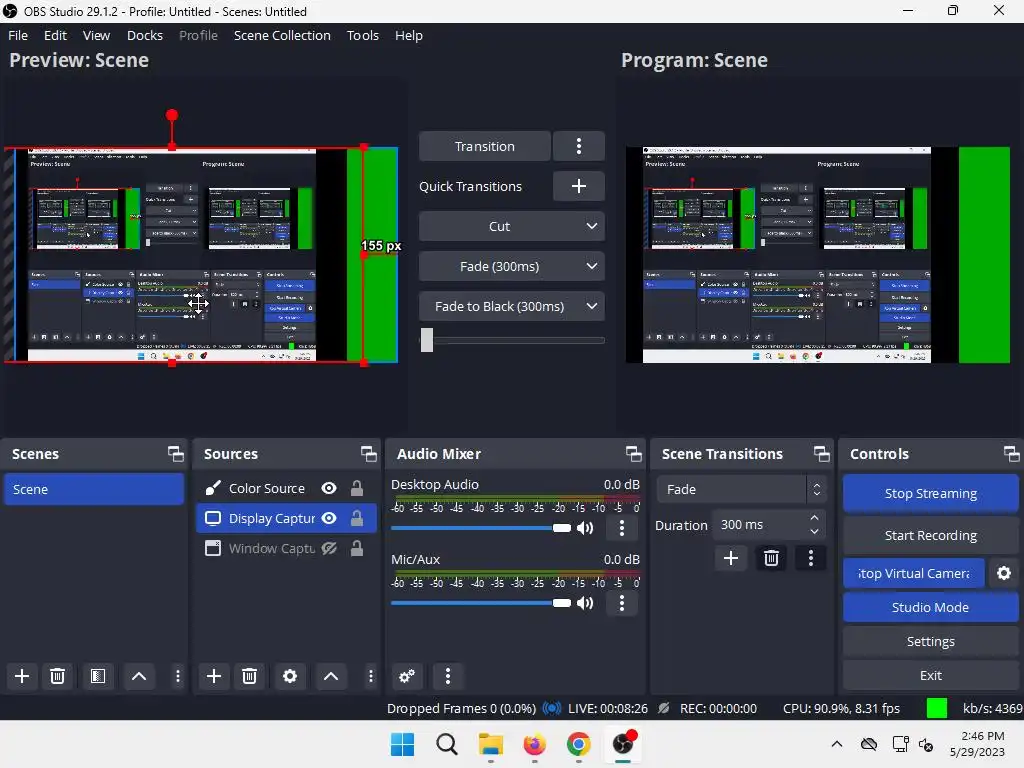Adjust Mic/Aux volume slider
Image resolution: width=1024 pixels, height=768 pixels.
click(x=481, y=603)
